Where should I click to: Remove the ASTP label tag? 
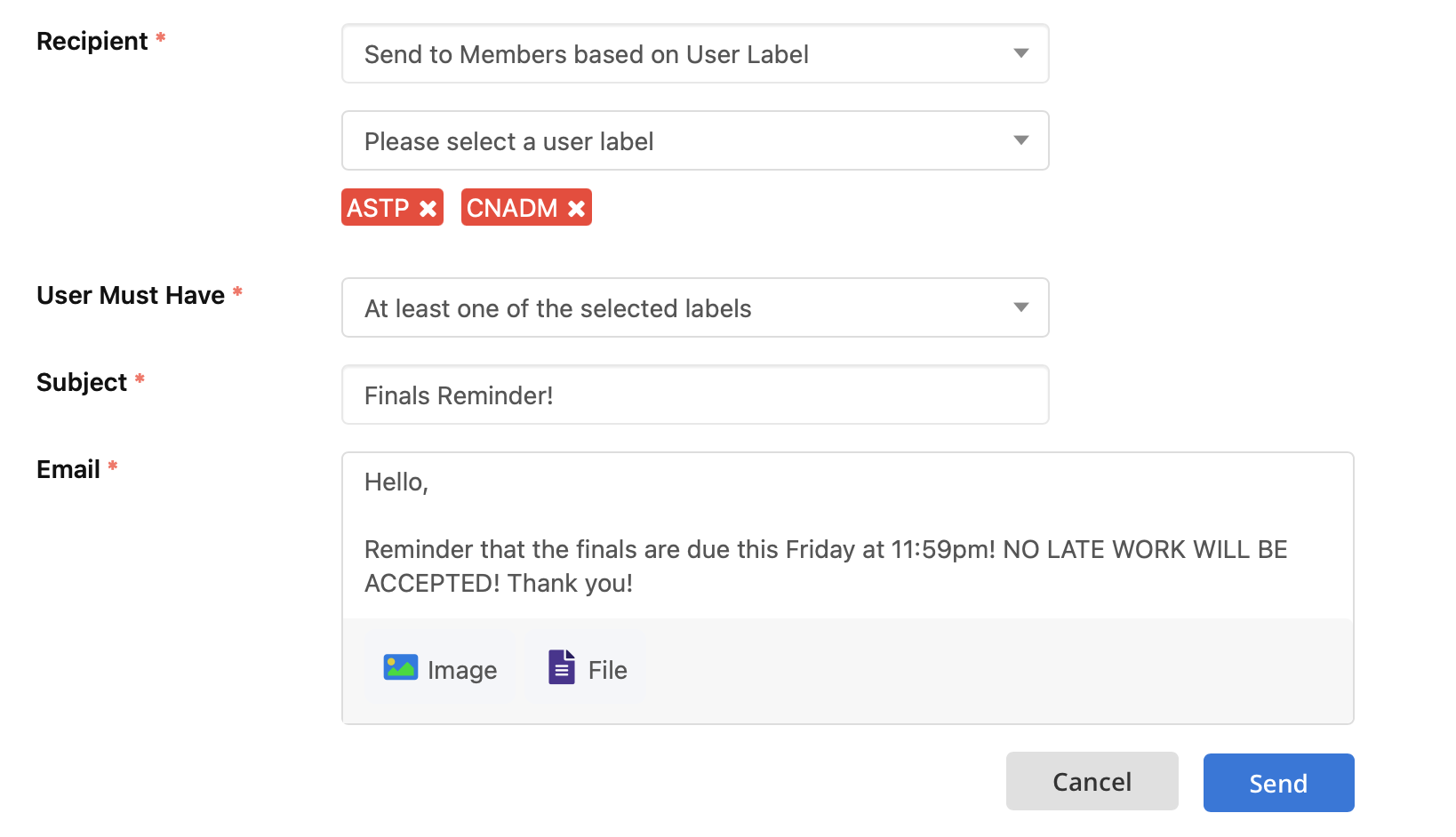(x=428, y=208)
